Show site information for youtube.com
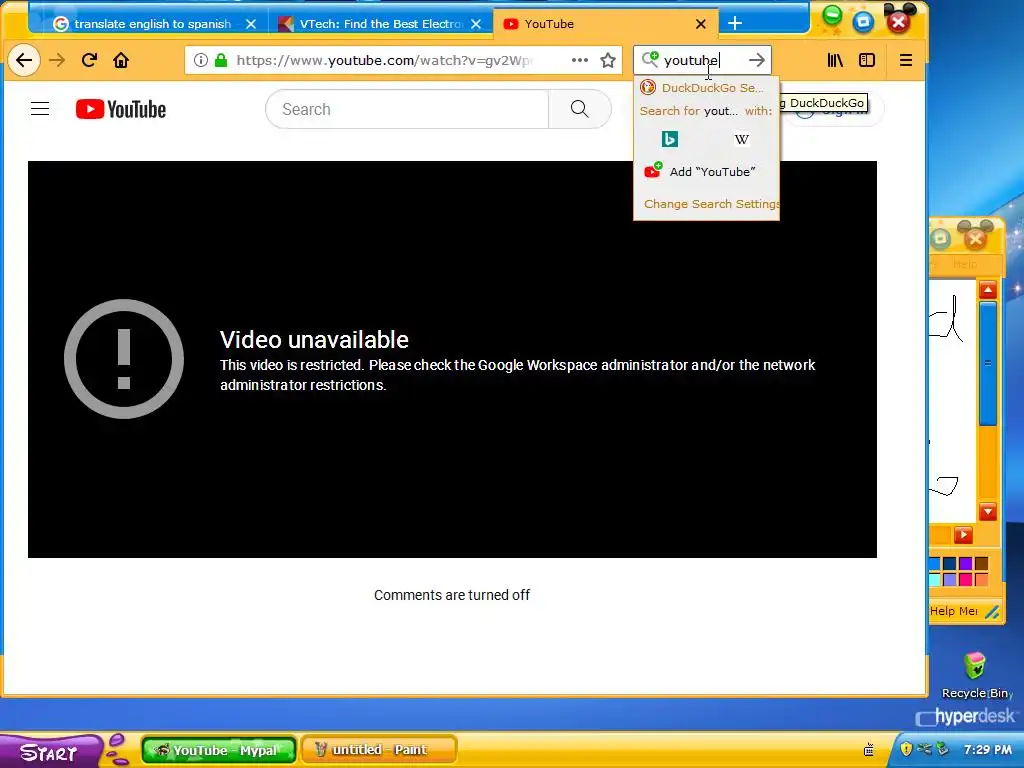Screen dimensions: 1024x768 point(200,60)
